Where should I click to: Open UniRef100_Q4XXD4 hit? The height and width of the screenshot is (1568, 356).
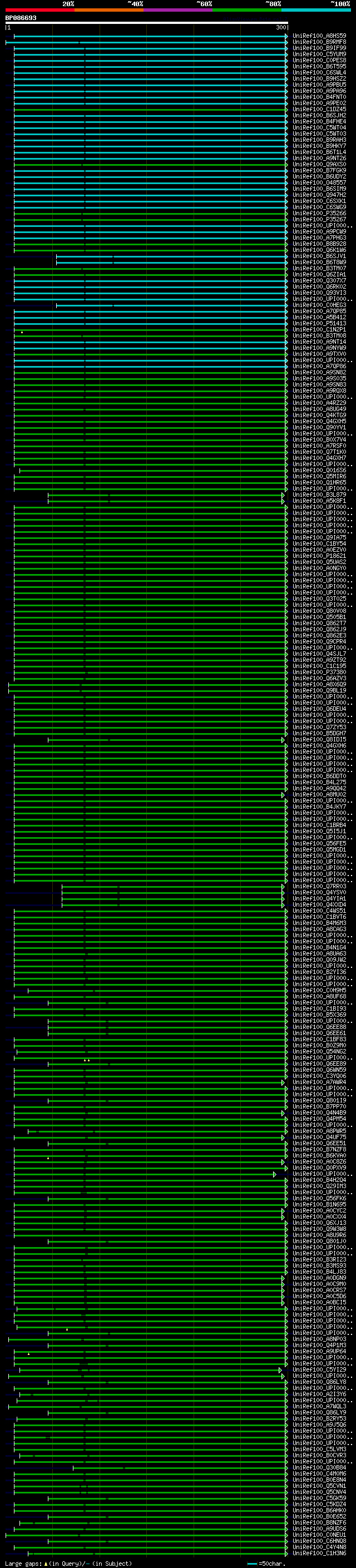tap(319, 904)
